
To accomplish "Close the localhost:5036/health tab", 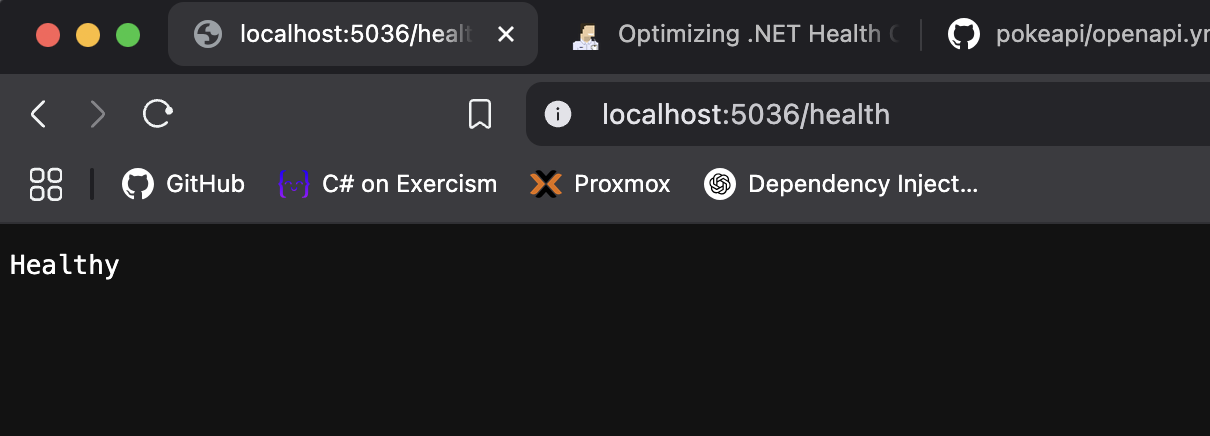I will click(x=506, y=35).
